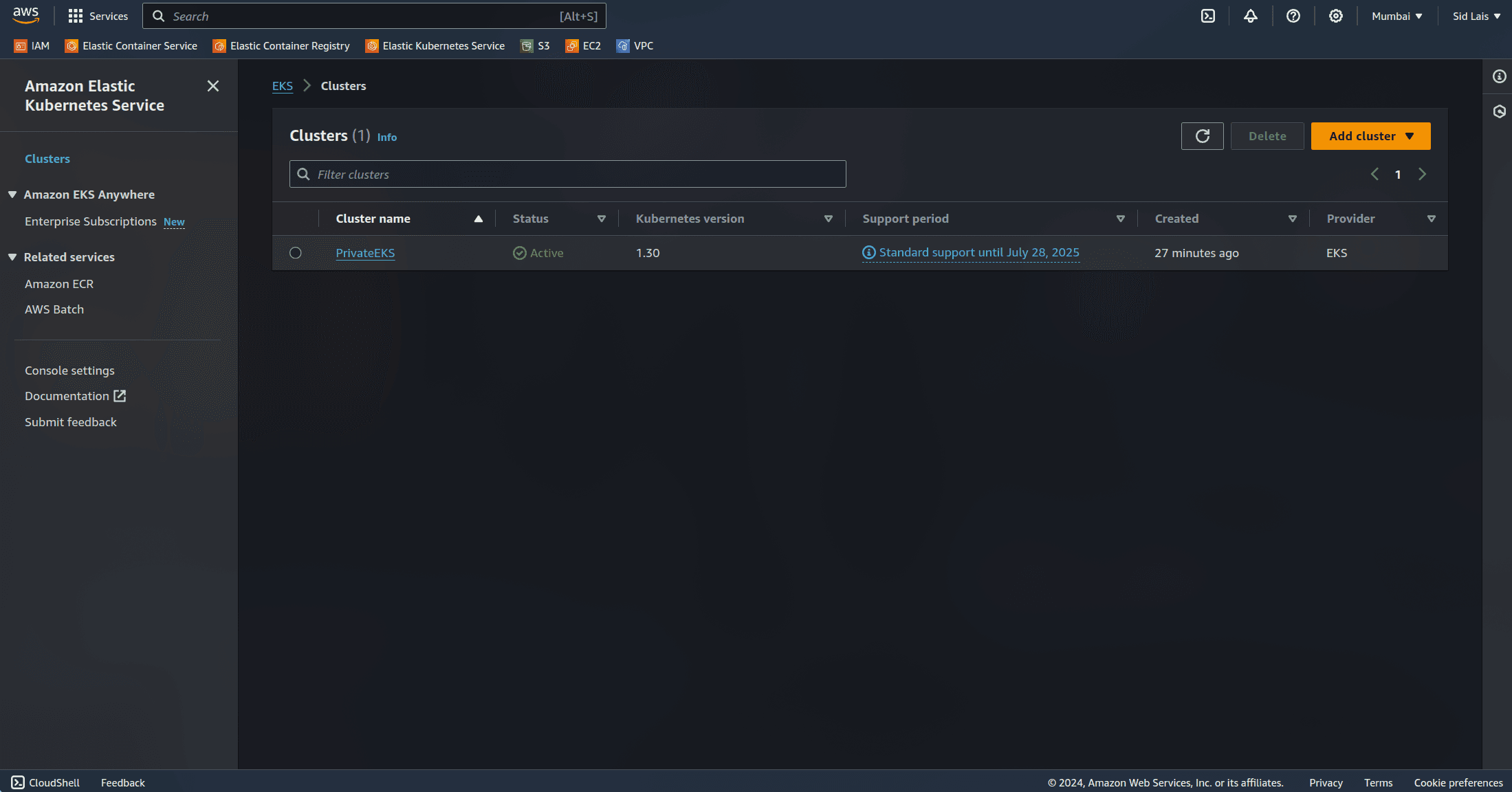Screen dimensions: 1512x792
Task: Refresh the clusters list
Action: pyautogui.click(x=1202, y=135)
